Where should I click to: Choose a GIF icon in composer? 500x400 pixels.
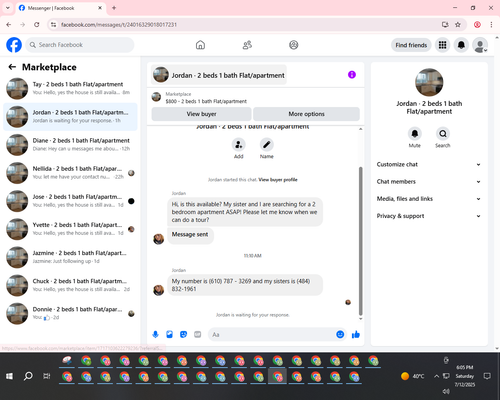click(198, 334)
